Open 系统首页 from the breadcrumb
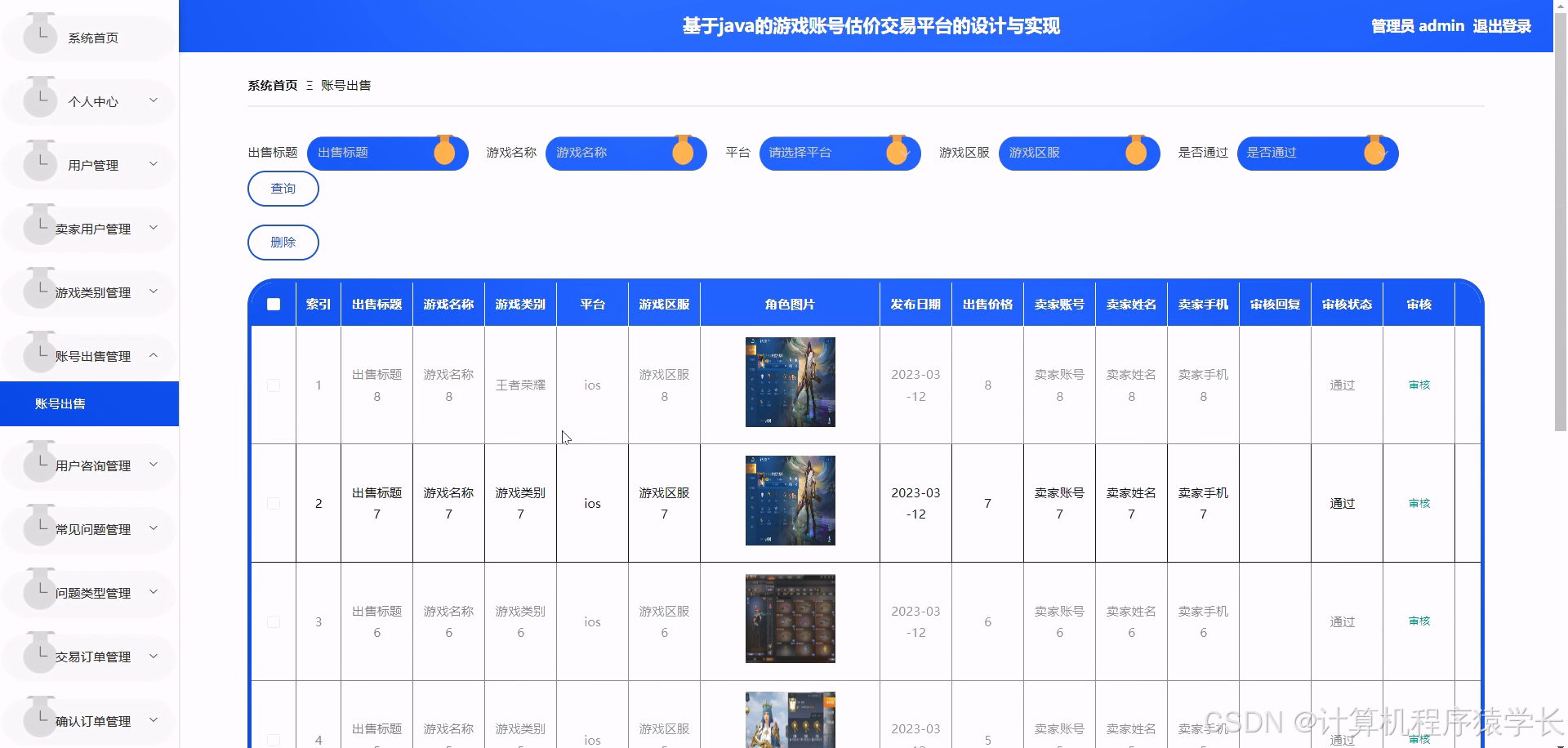 pos(272,85)
